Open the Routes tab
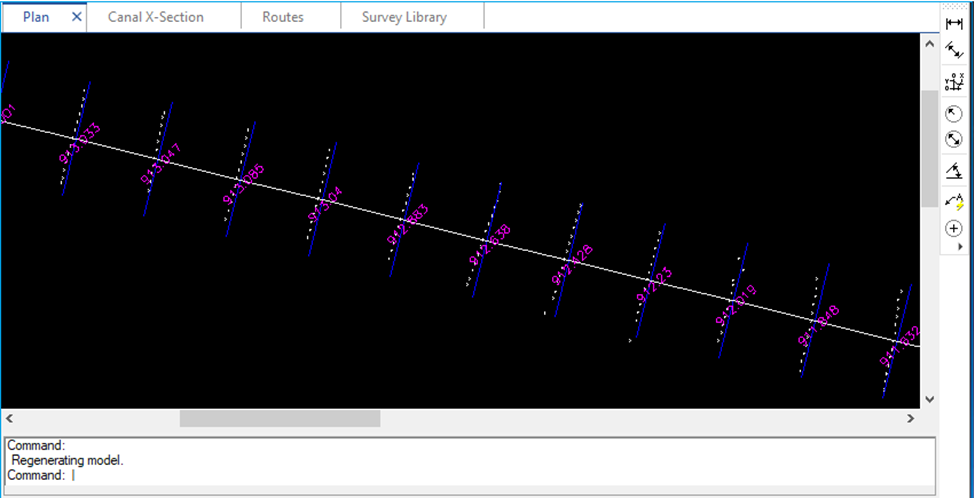 pos(283,17)
